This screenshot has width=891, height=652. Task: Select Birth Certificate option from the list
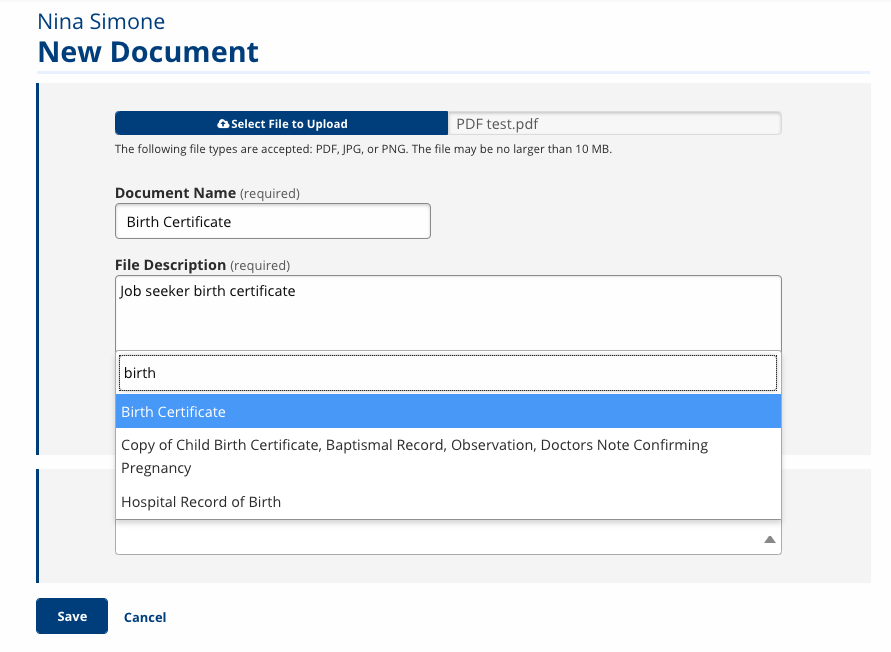click(448, 412)
